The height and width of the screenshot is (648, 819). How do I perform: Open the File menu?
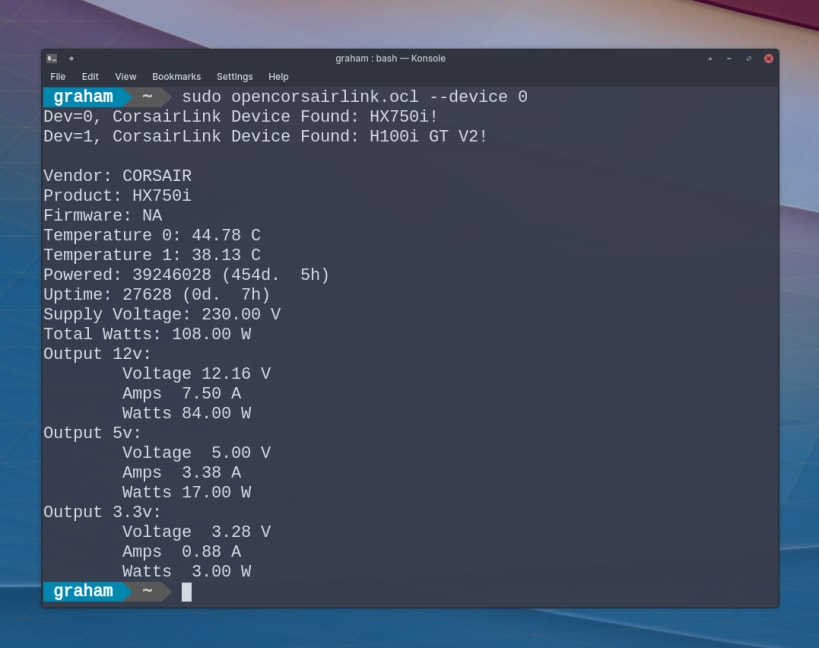[57, 77]
